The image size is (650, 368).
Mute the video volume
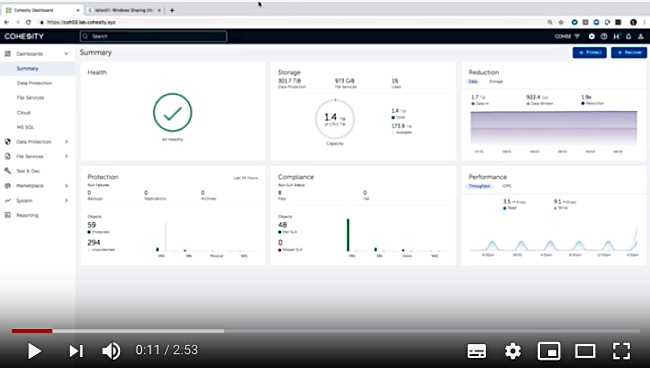click(x=111, y=351)
